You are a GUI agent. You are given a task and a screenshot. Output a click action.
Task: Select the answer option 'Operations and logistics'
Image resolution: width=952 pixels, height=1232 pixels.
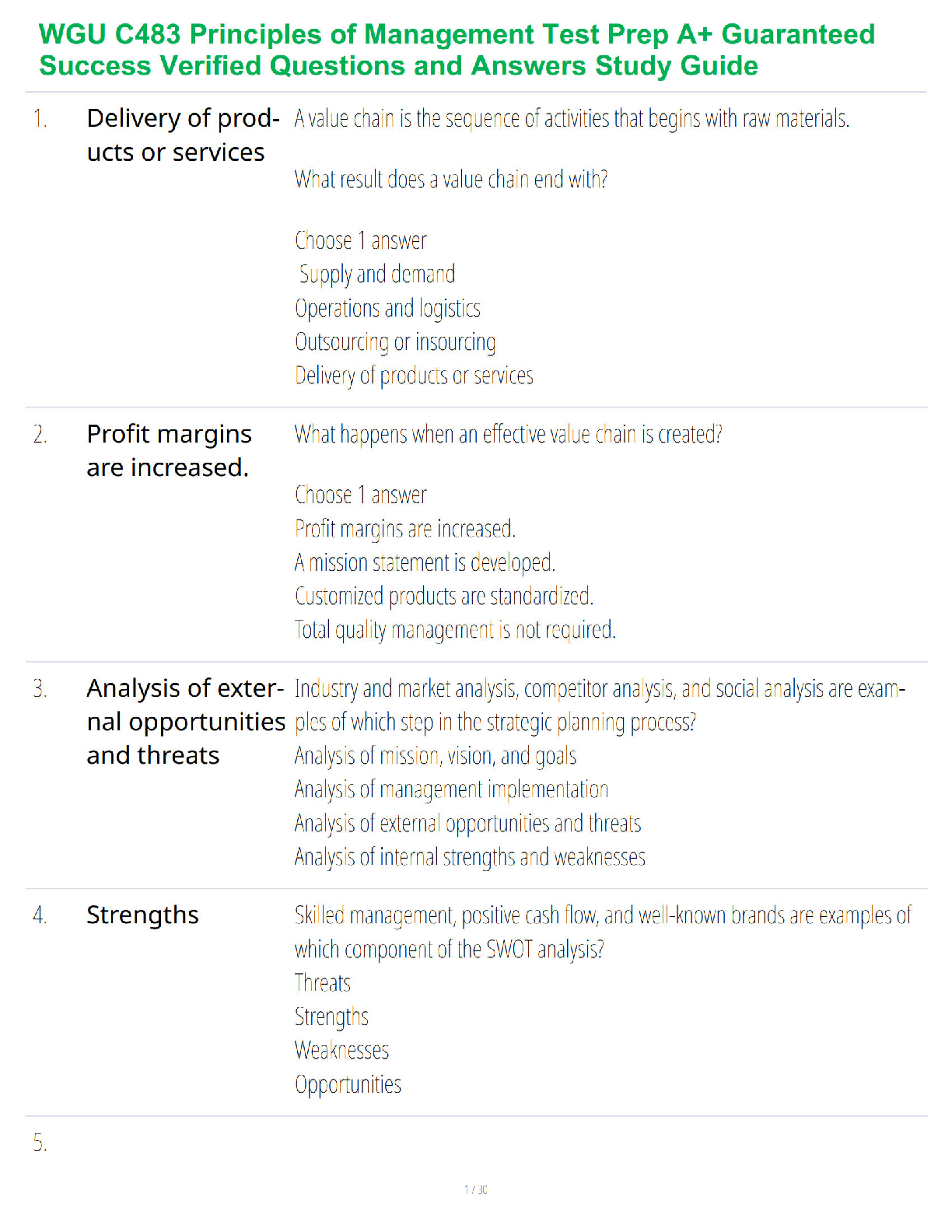387,308
